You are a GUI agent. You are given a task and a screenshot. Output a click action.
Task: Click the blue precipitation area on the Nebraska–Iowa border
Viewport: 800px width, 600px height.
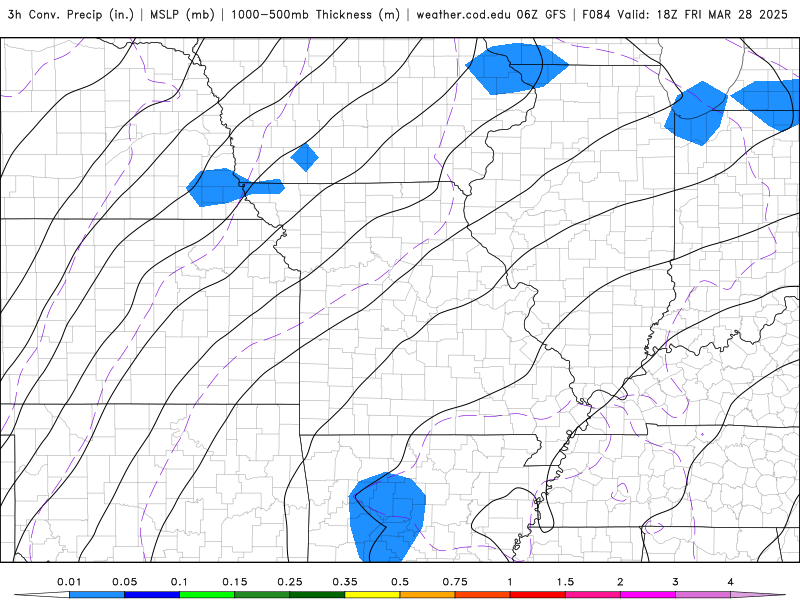click(x=235, y=187)
